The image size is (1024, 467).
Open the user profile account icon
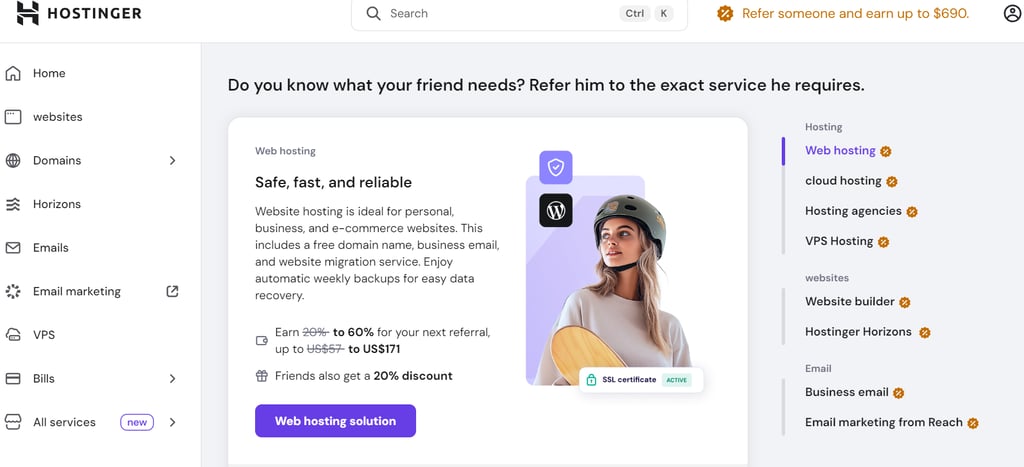pos(1012,13)
